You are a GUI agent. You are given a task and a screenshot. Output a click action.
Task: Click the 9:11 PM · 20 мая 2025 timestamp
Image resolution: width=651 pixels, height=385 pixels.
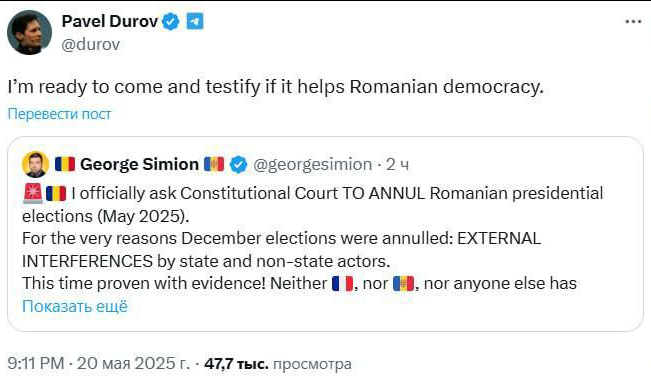click(98, 363)
